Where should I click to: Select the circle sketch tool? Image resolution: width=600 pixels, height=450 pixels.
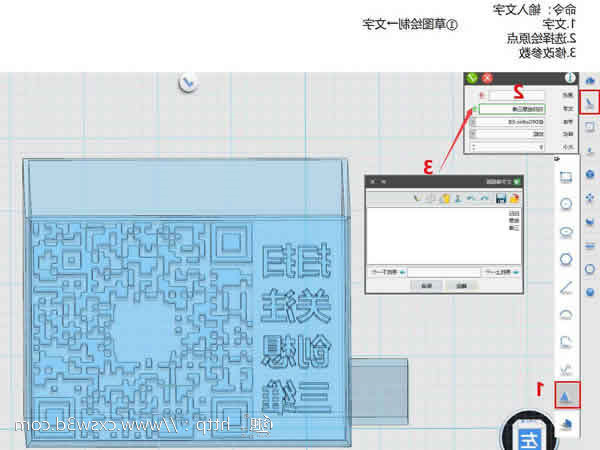(x=566, y=204)
